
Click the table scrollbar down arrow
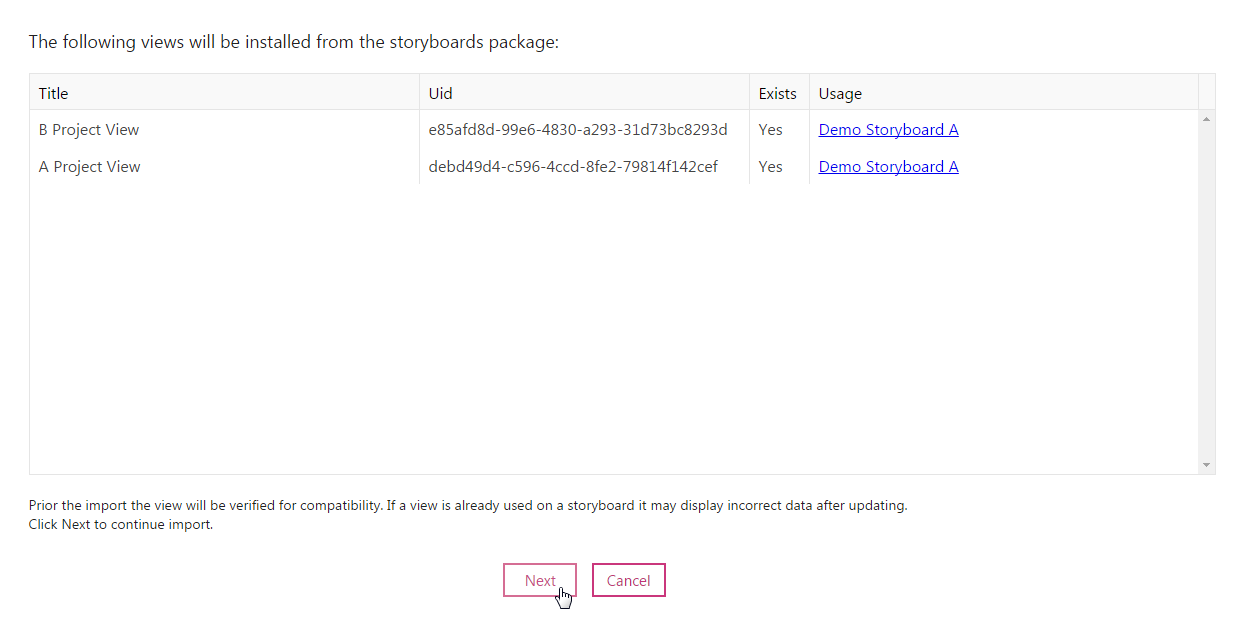(1207, 465)
